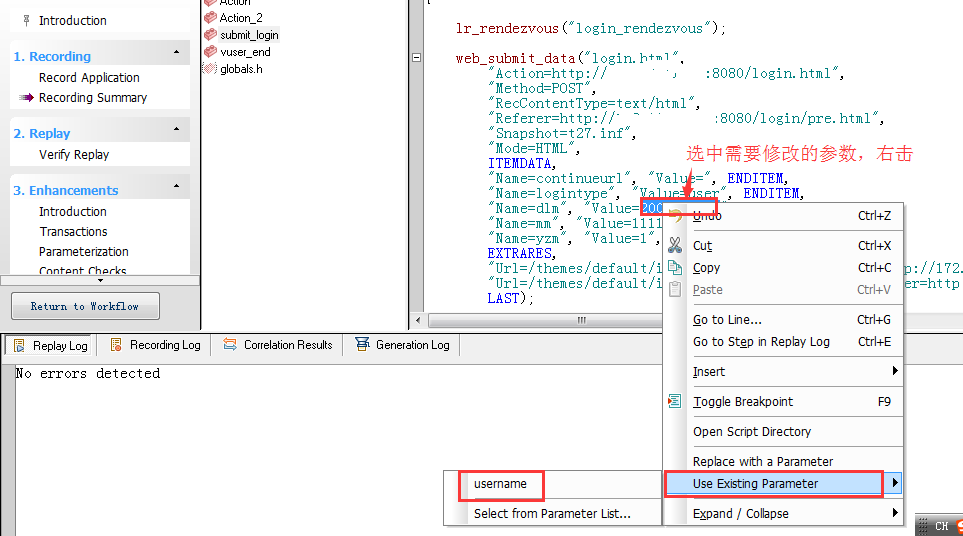963x536 pixels.
Task: Click the EXTRARES keyword line
Action: click(x=521, y=254)
